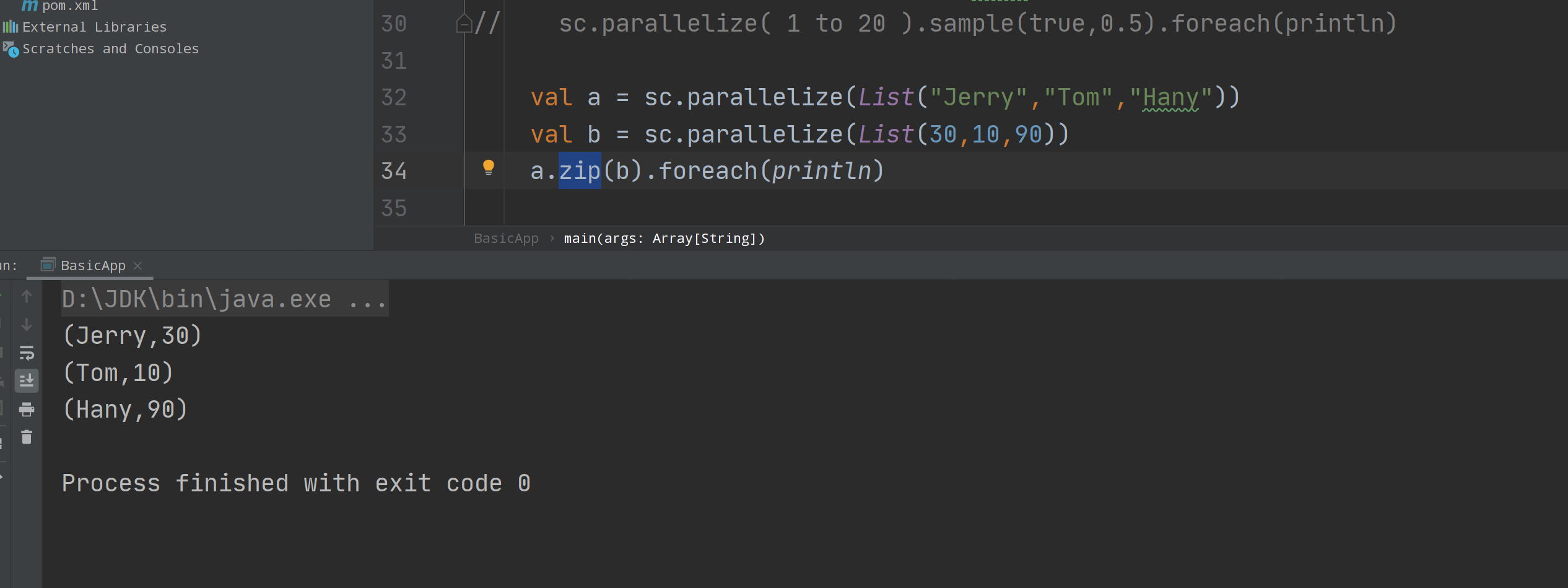Click line number 30 in the gutter

[394, 24]
